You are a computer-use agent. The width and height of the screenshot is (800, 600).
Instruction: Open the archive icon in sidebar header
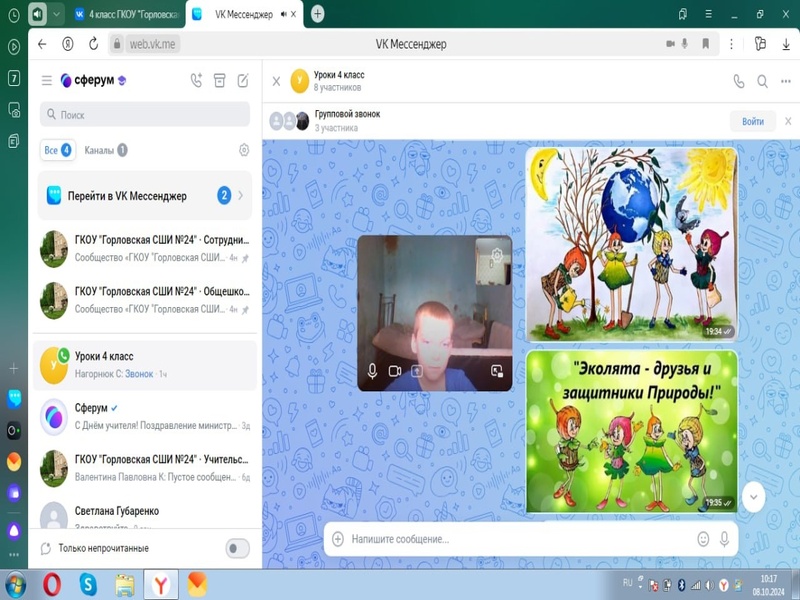pyautogui.click(x=219, y=80)
